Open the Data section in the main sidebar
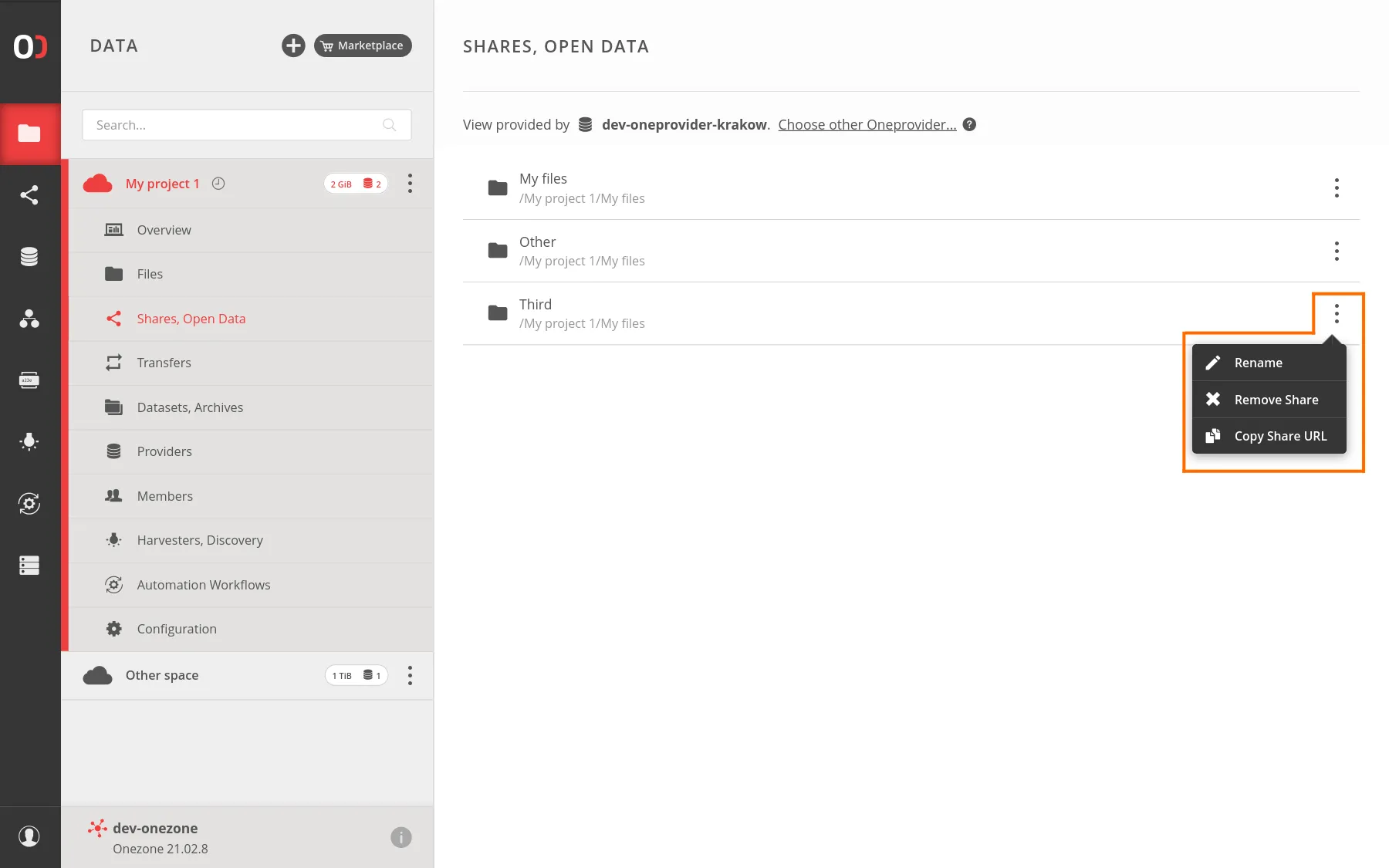Screen dimensions: 1389x868 [x=30, y=133]
